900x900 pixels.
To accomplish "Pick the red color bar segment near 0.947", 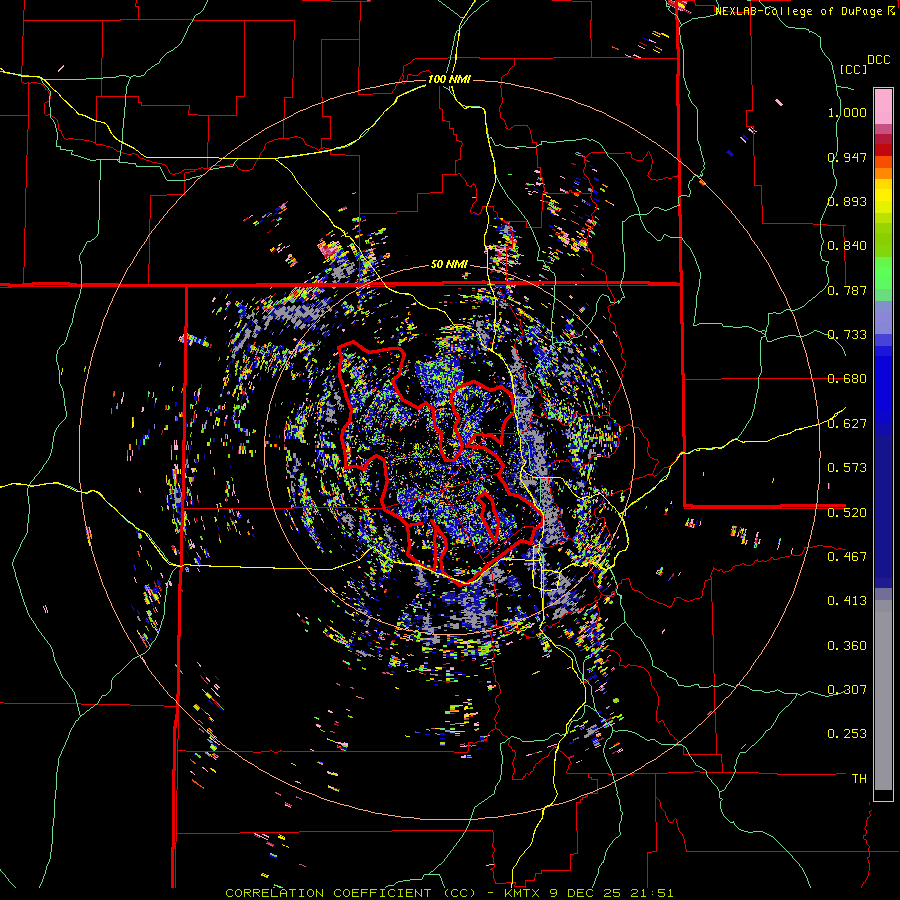I will point(883,150).
